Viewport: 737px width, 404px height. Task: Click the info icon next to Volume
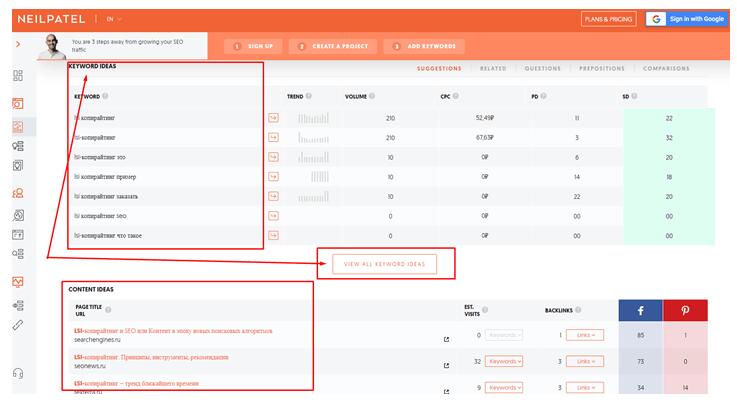coord(374,97)
